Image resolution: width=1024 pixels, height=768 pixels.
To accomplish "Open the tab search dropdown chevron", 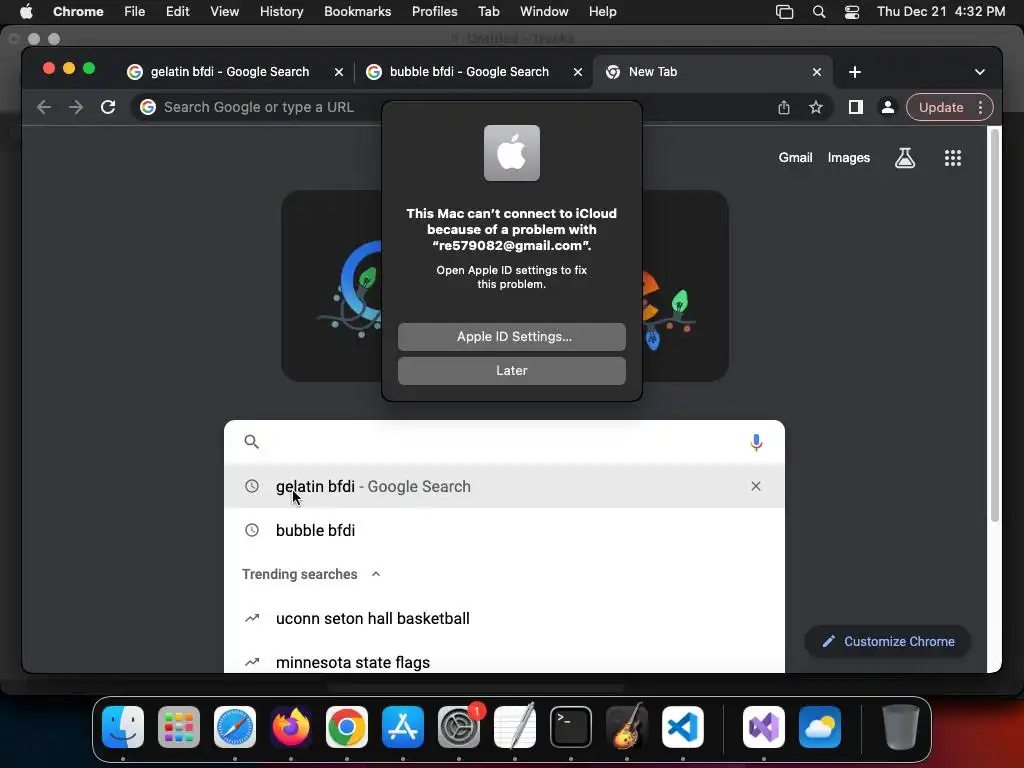I will click(x=980, y=72).
